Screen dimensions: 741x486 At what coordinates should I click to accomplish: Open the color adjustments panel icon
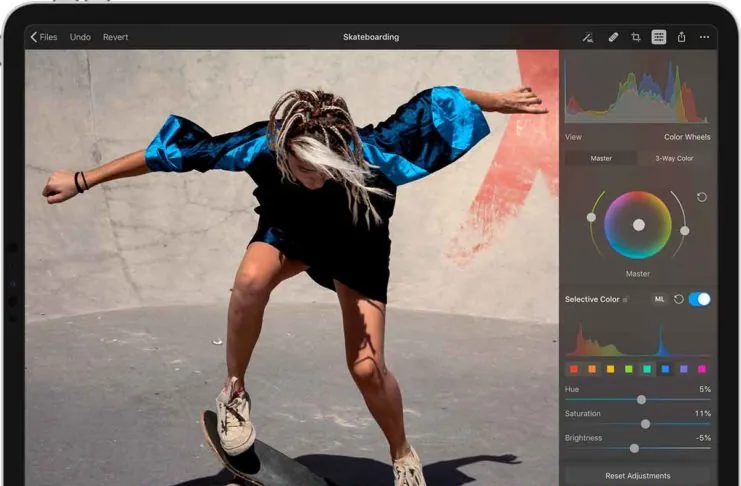click(x=659, y=37)
